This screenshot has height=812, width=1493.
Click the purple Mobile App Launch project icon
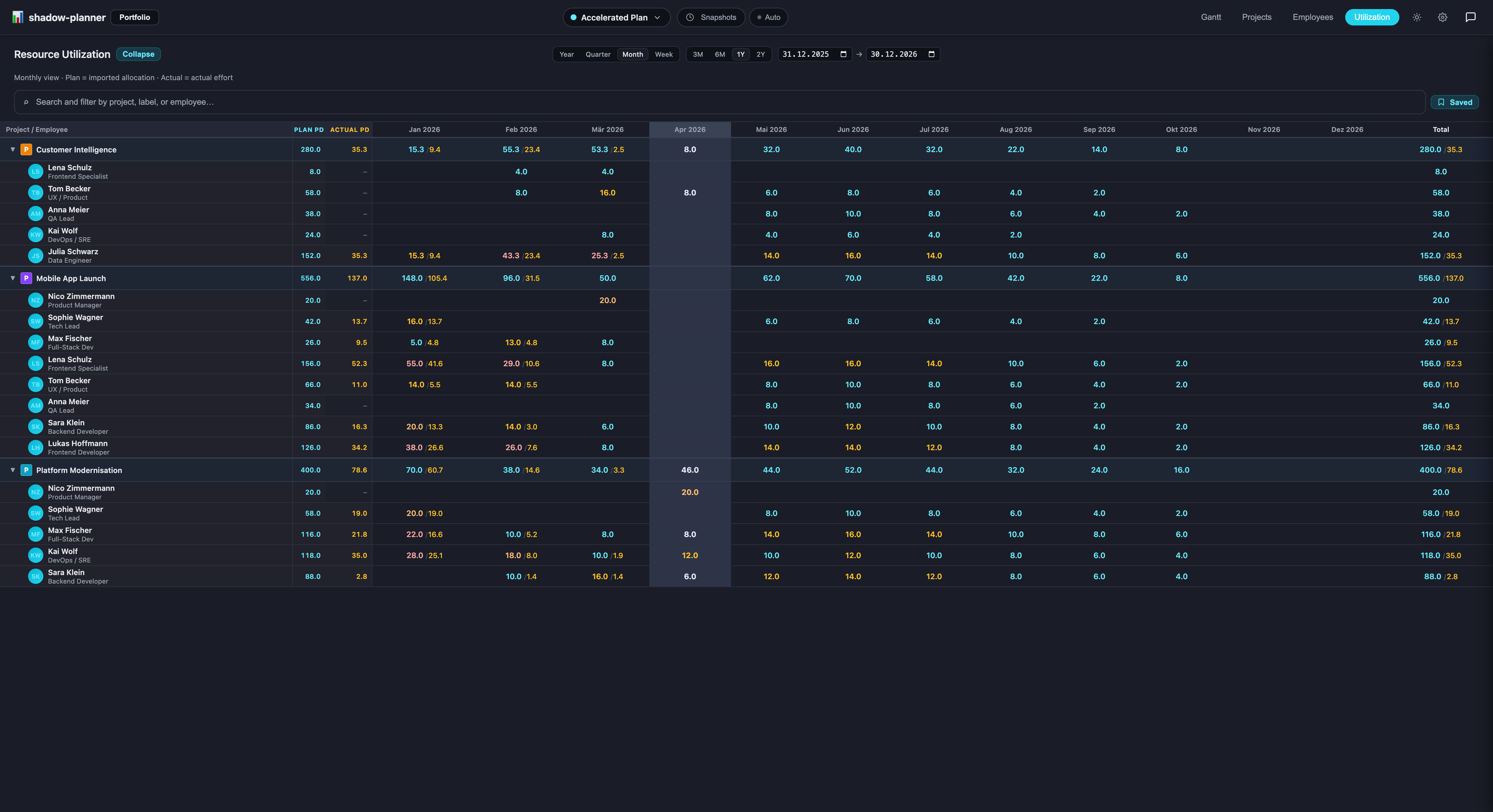click(26, 278)
